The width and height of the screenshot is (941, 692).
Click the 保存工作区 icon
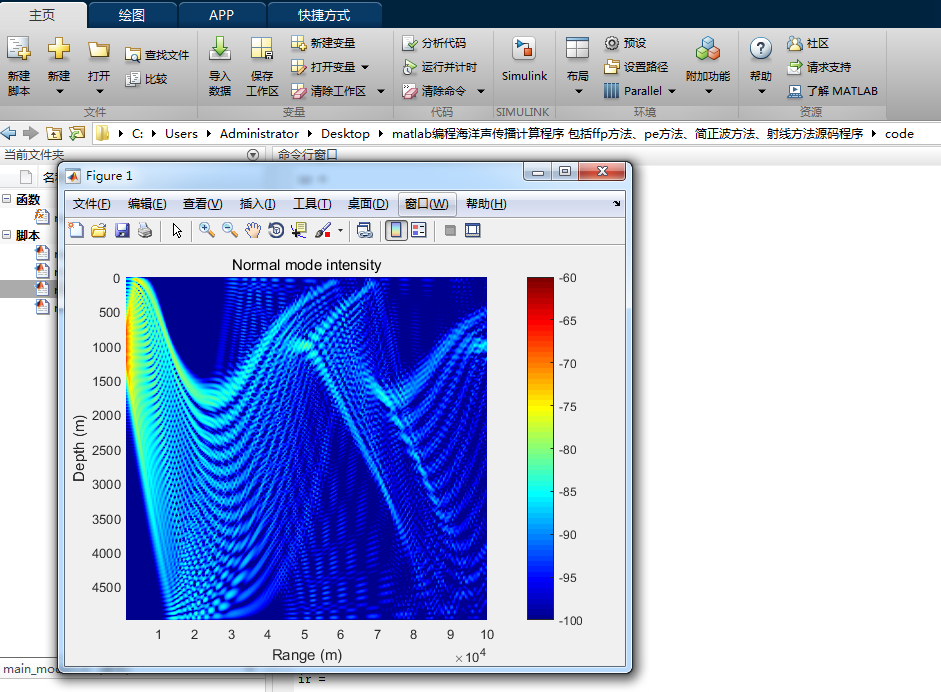click(x=262, y=66)
